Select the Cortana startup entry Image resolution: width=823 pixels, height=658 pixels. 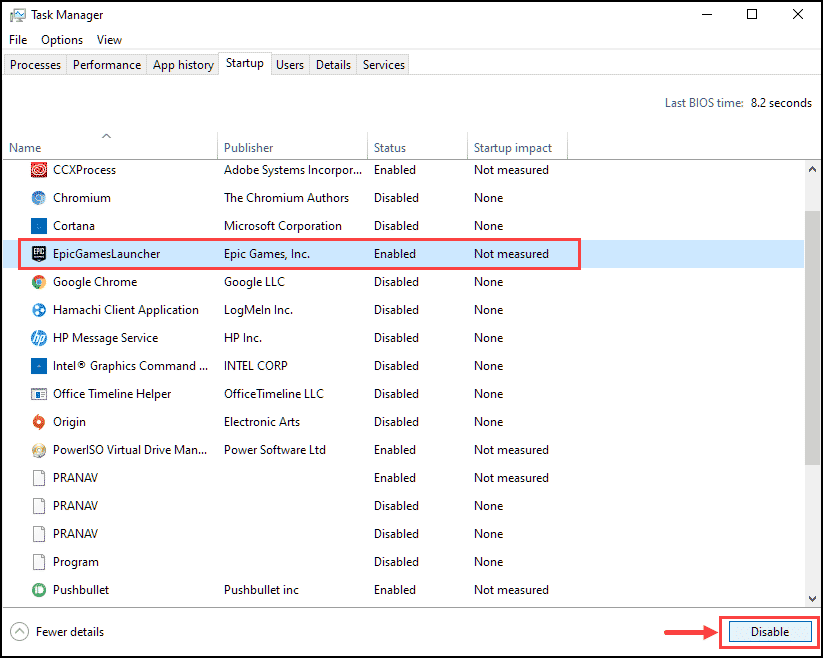pos(74,226)
